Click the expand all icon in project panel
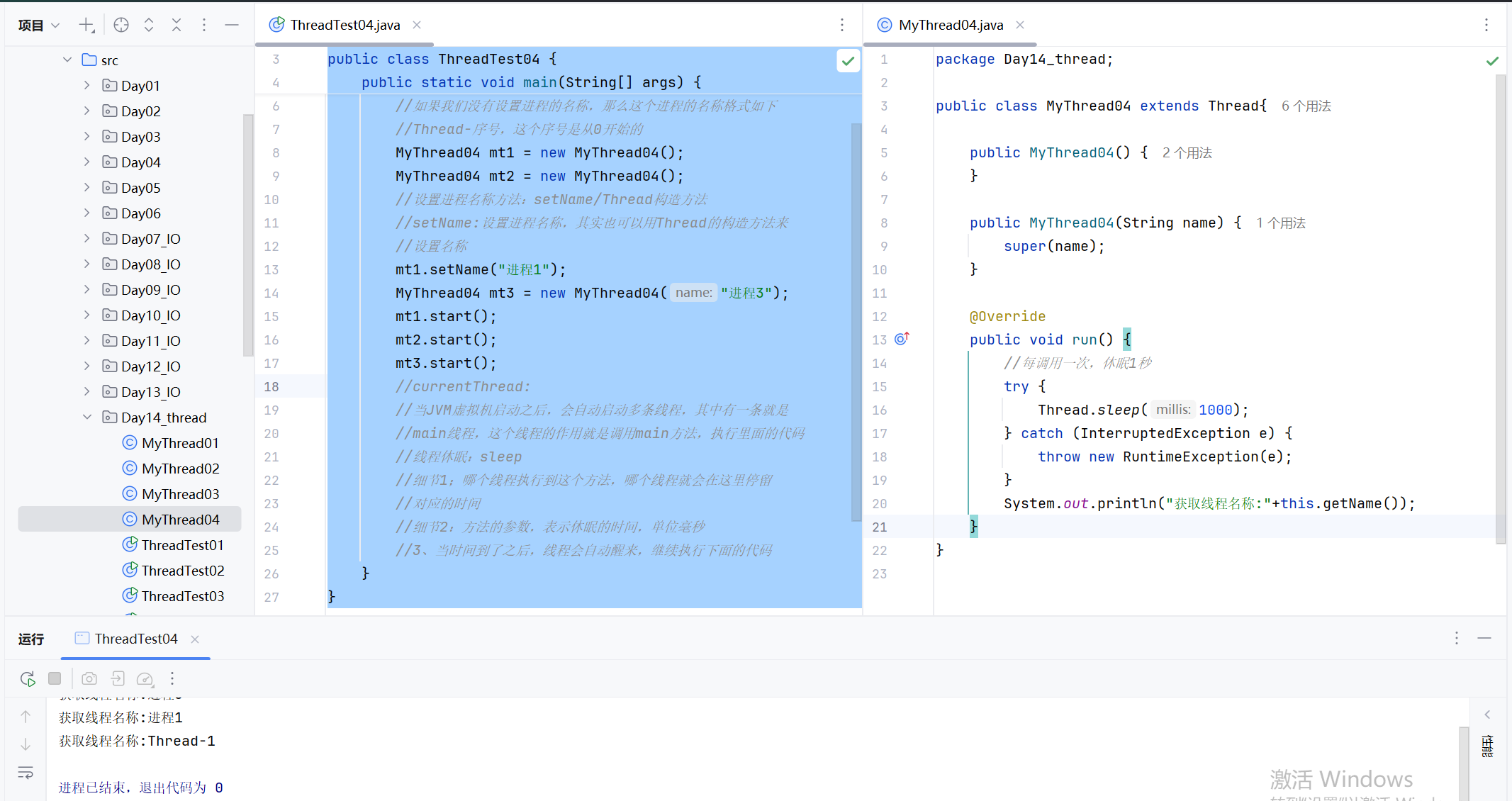The height and width of the screenshot is (801, 1512). pos(149,25)
